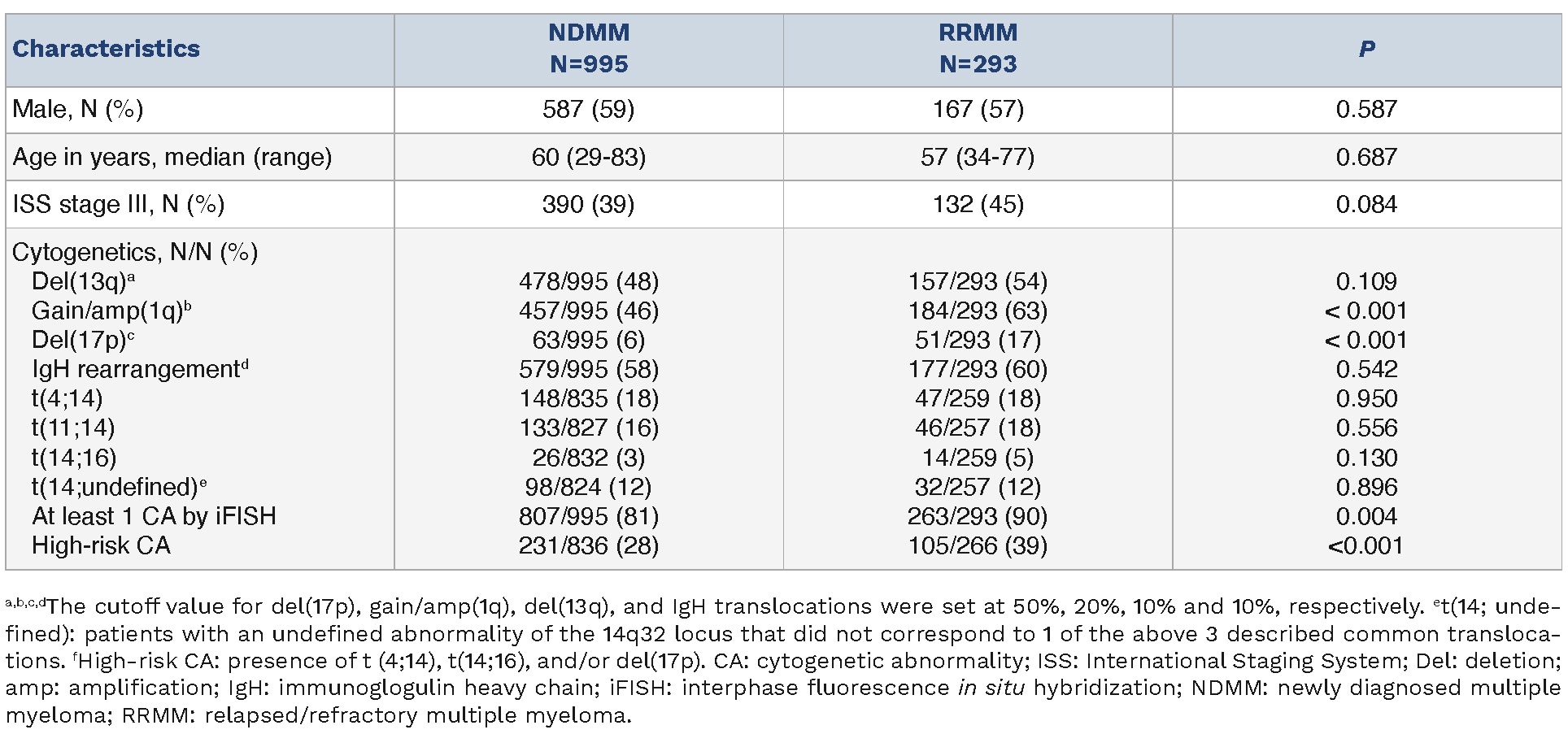
Task: Select the Del(17p) row label
Action: tap(83, 340)
